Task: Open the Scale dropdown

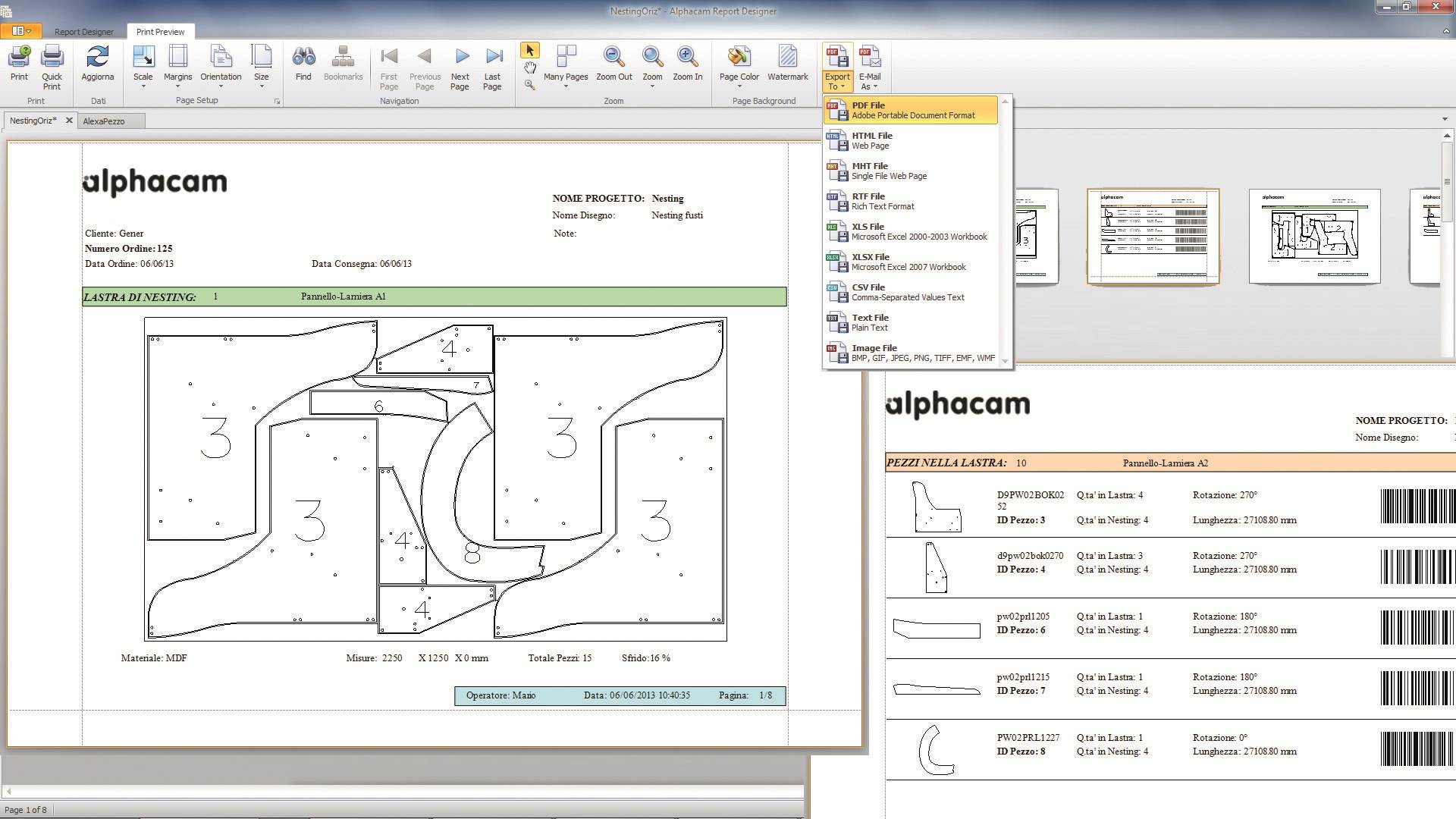Action: (143, 67)
